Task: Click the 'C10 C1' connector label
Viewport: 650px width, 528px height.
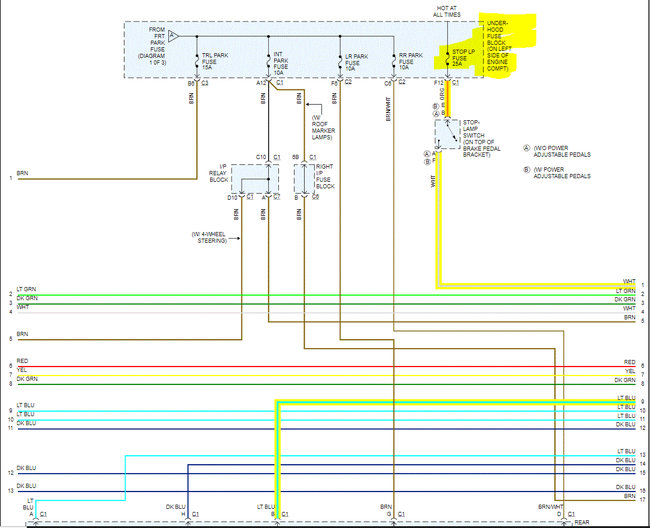Action: [x=268, y=157]
